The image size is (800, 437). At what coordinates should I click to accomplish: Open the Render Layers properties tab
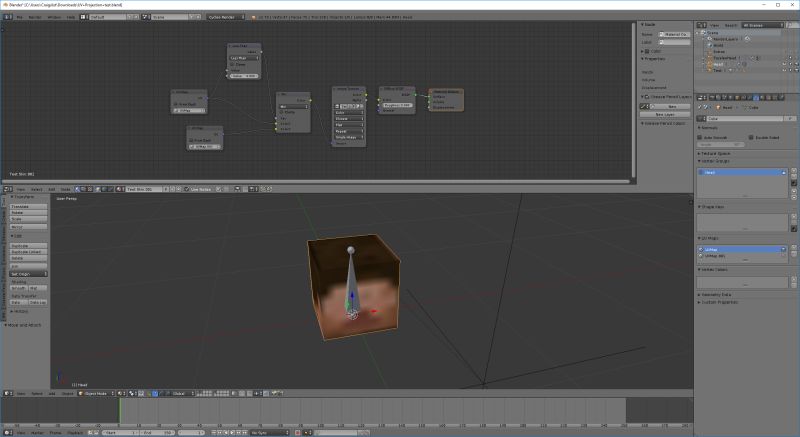[718, 98]
